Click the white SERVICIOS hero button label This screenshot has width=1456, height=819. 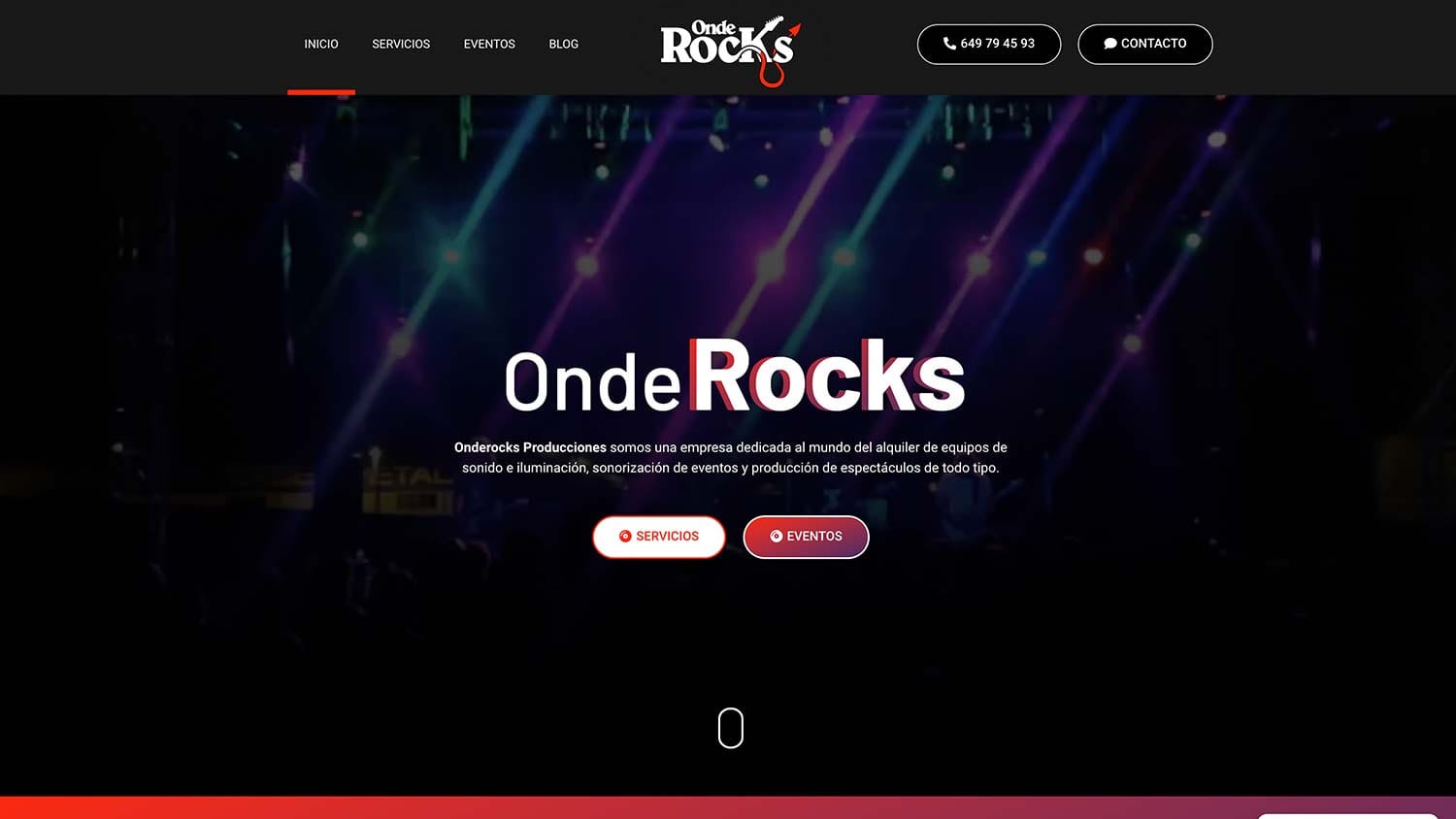[667, 537]
